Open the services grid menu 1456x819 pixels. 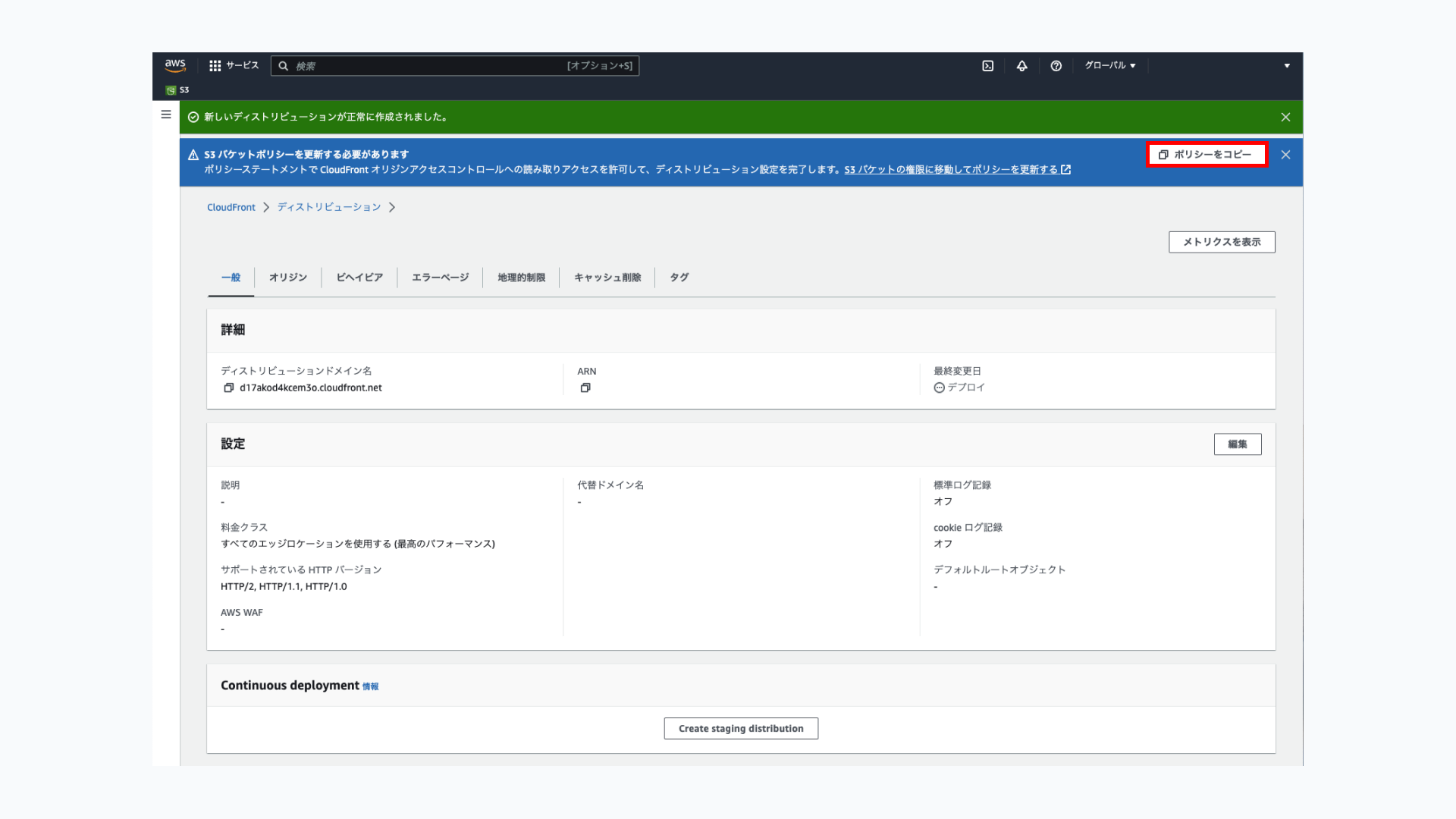click(215, 66)
